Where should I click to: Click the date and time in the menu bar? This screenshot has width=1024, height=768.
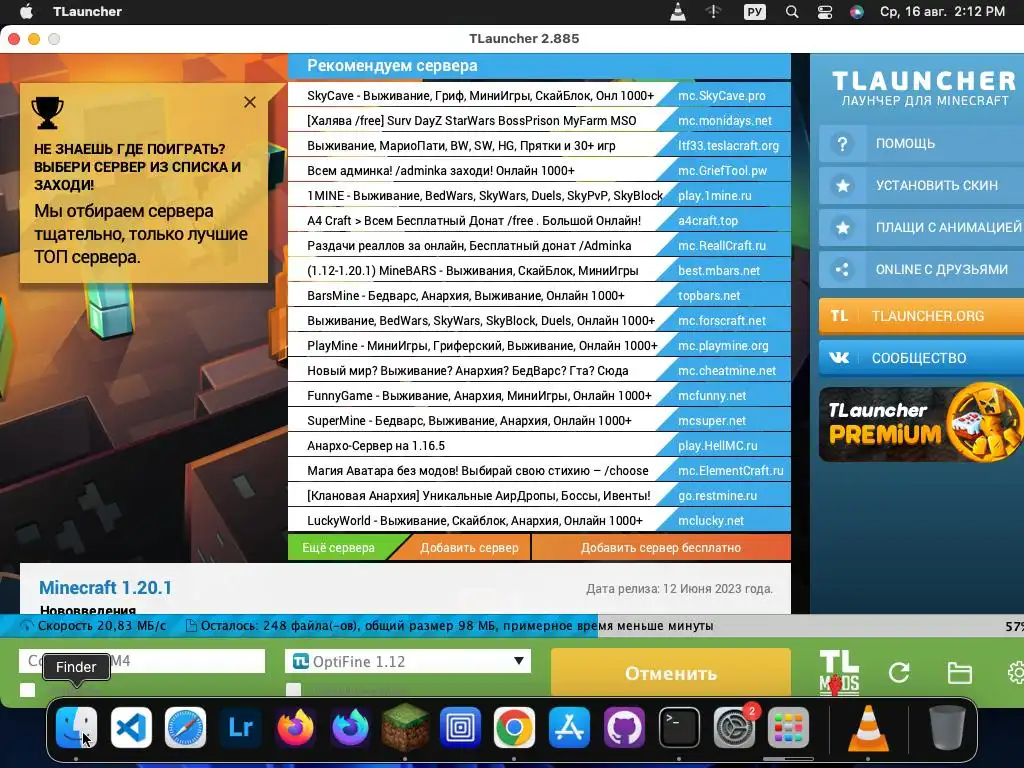click(x=942, y=11)
